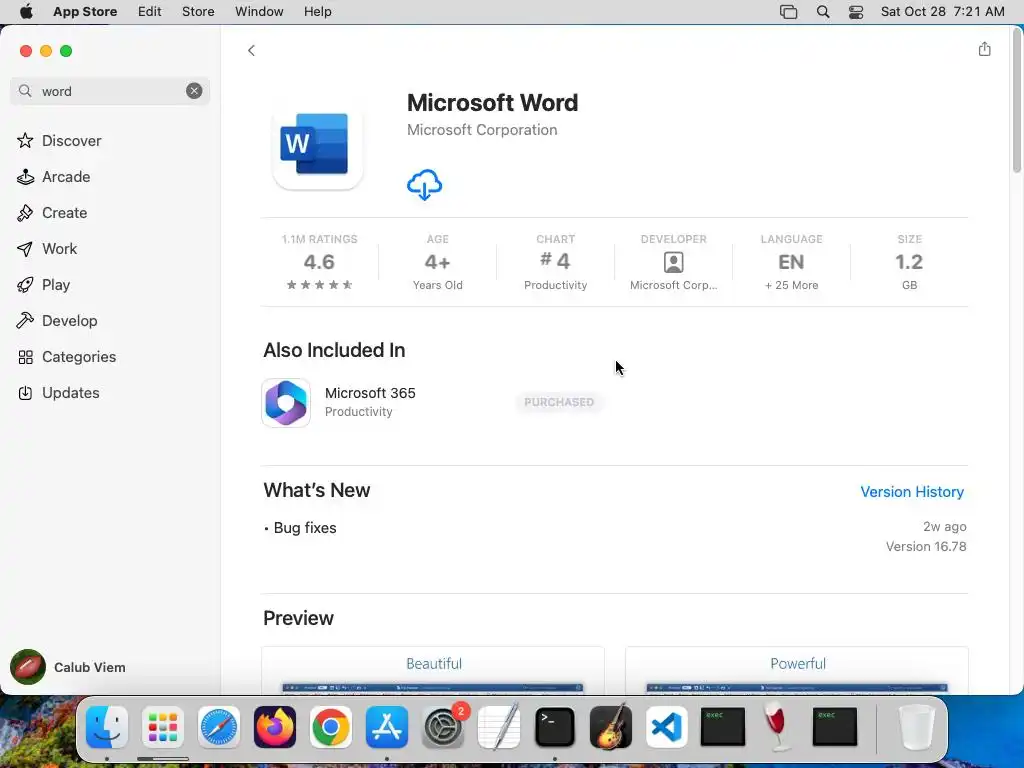Open Firefox from the Dock
1024x768 pixels.
click(275, 727)
